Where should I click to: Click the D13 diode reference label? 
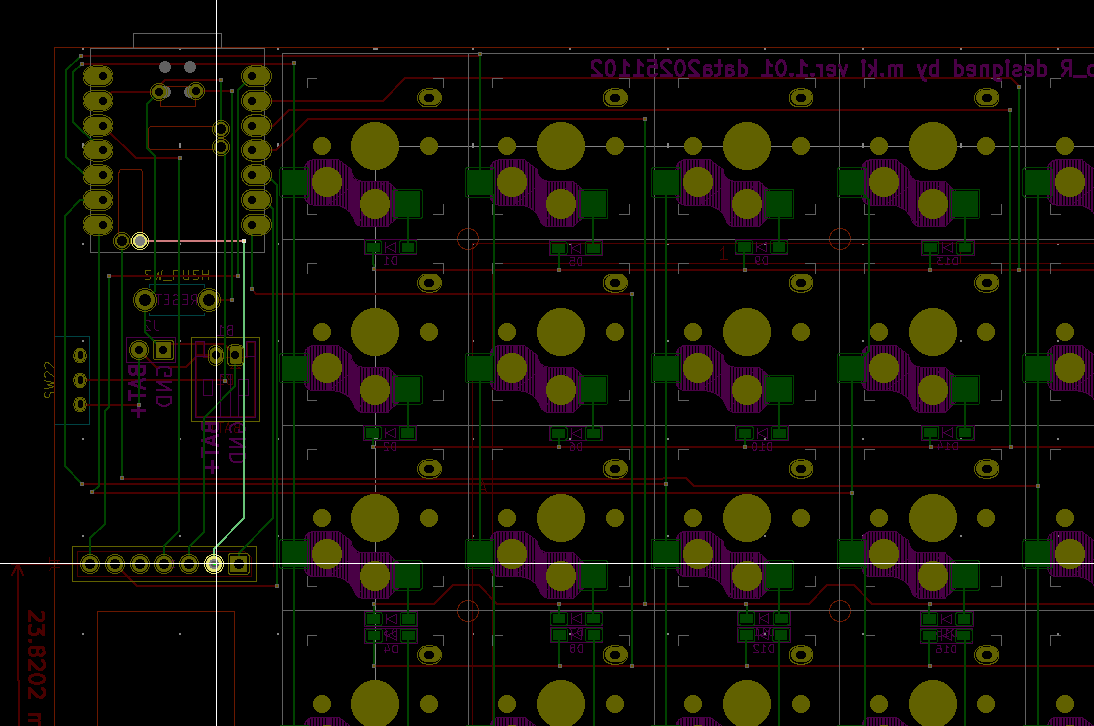(x=946, y=262)
